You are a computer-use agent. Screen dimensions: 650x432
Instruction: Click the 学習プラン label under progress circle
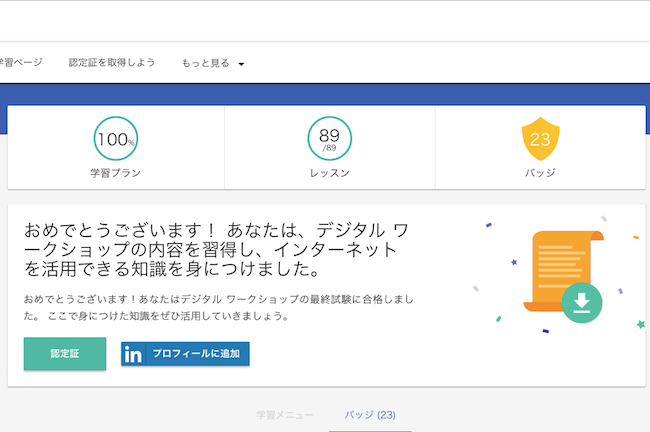click(116, 173)
